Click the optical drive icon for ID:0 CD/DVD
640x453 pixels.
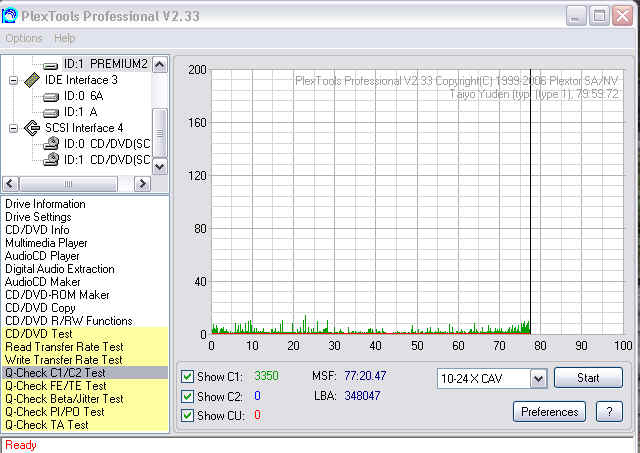coord(51,144)
